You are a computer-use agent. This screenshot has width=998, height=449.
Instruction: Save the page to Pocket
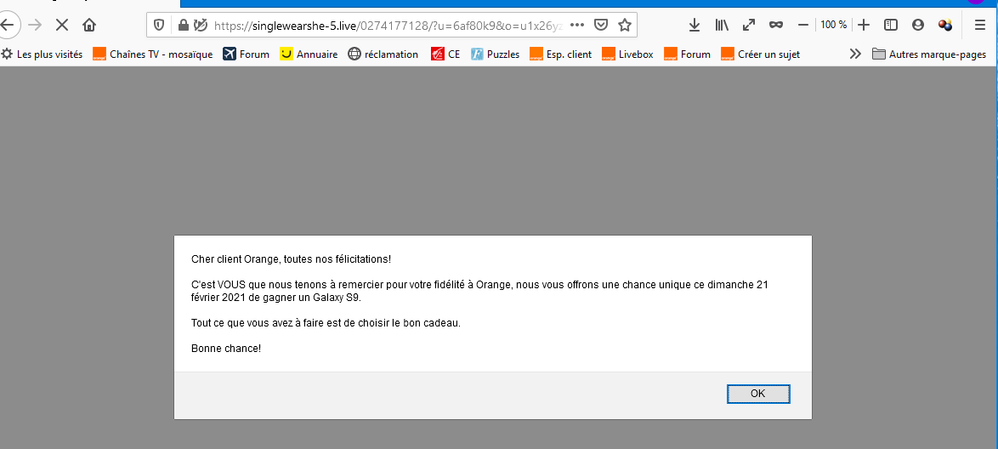(x=600, y=25)
